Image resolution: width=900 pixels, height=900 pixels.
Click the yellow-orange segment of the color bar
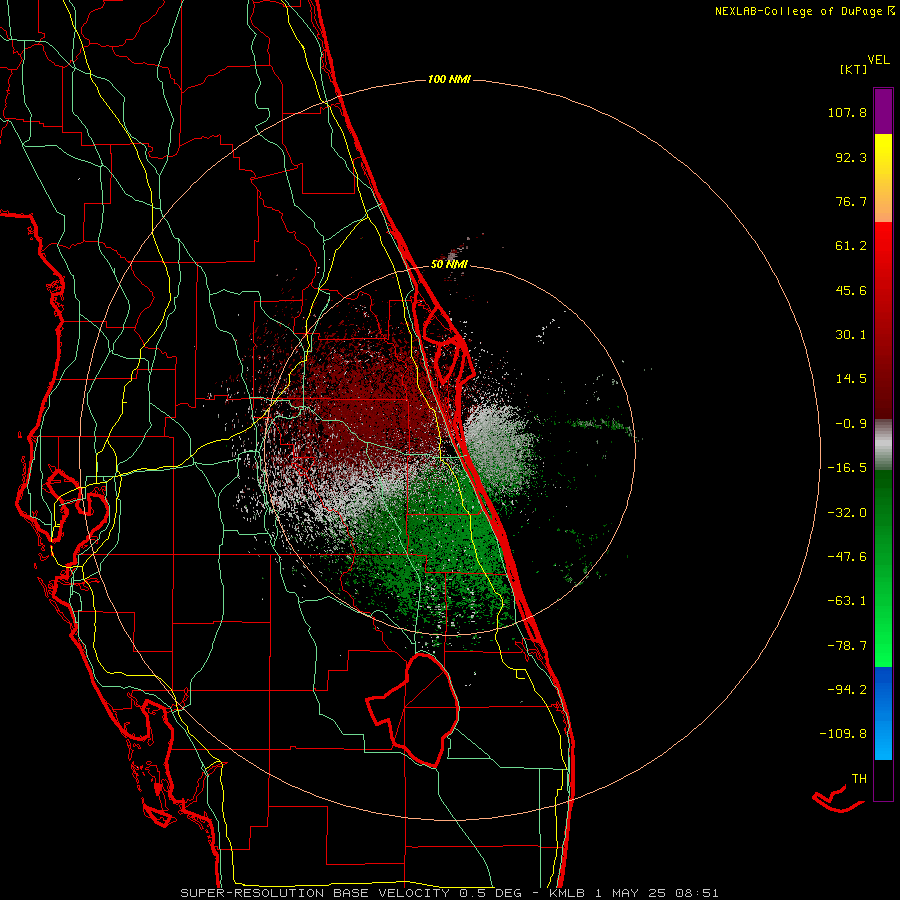coord(883,178)
